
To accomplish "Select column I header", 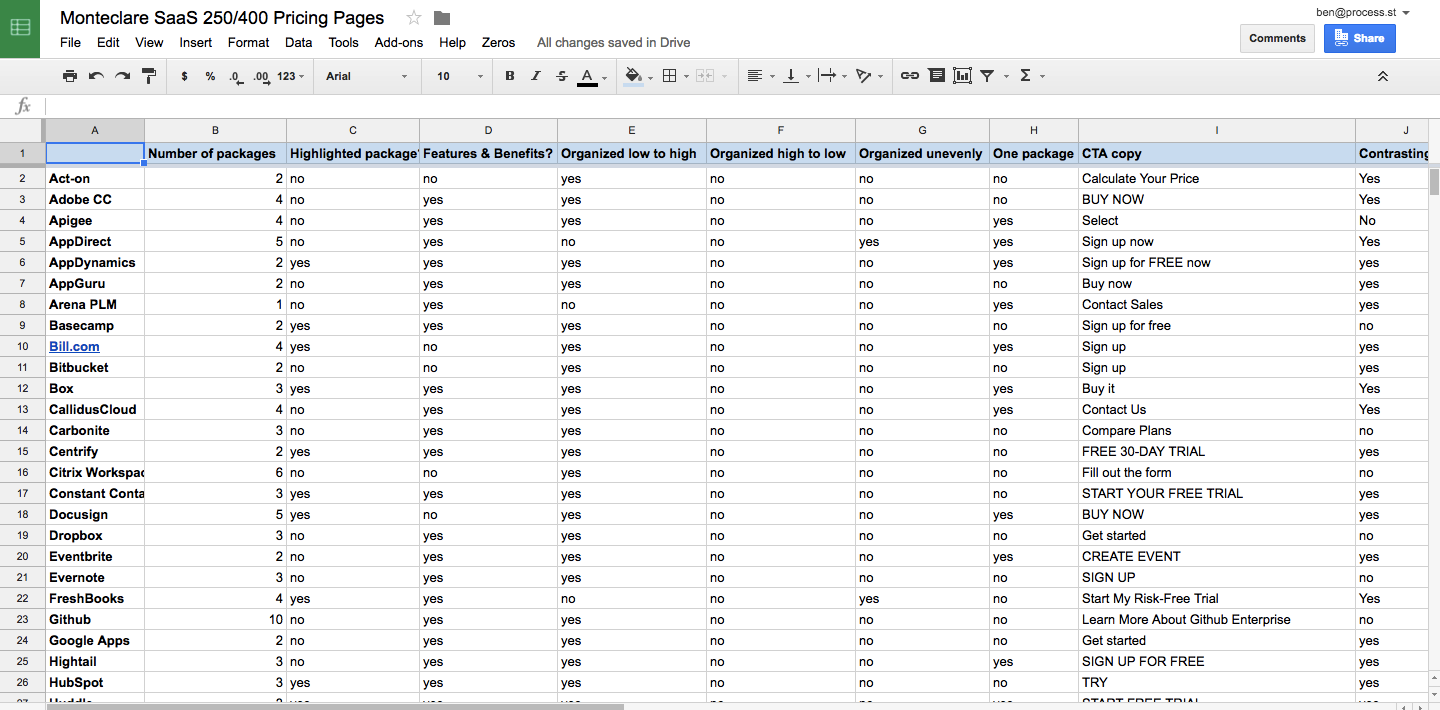I will coord(1216,130).
